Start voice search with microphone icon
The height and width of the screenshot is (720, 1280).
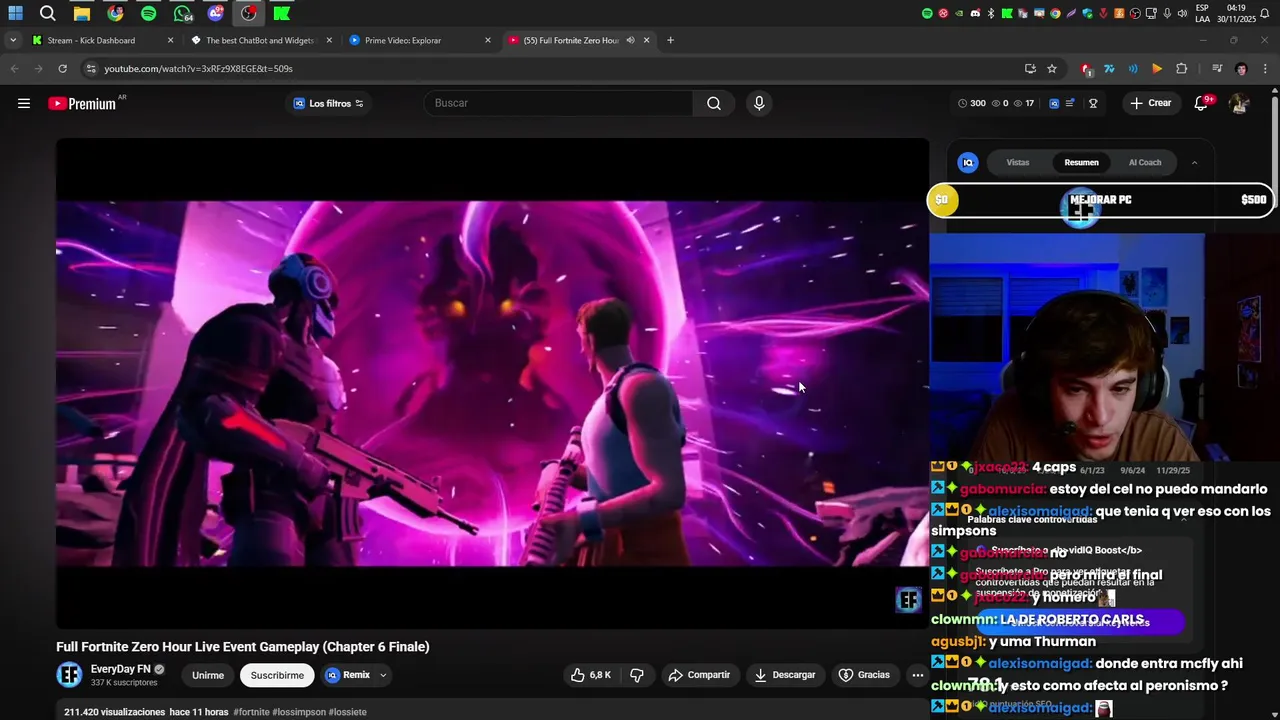coord(759,103)
